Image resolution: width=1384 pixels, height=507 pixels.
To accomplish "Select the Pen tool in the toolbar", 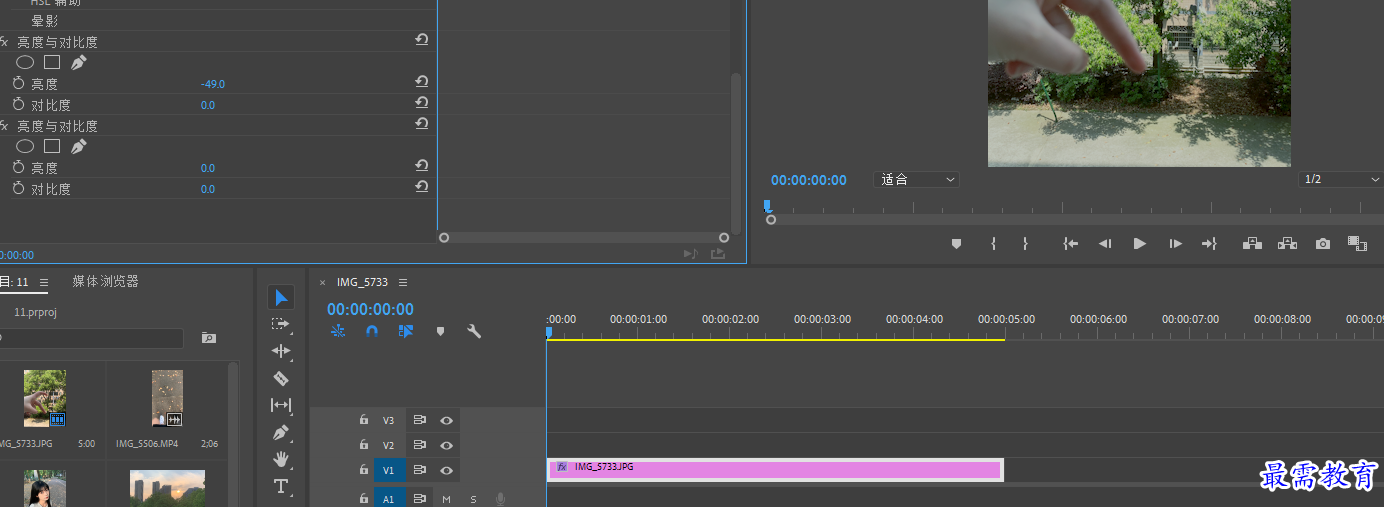I will (281, 432).
